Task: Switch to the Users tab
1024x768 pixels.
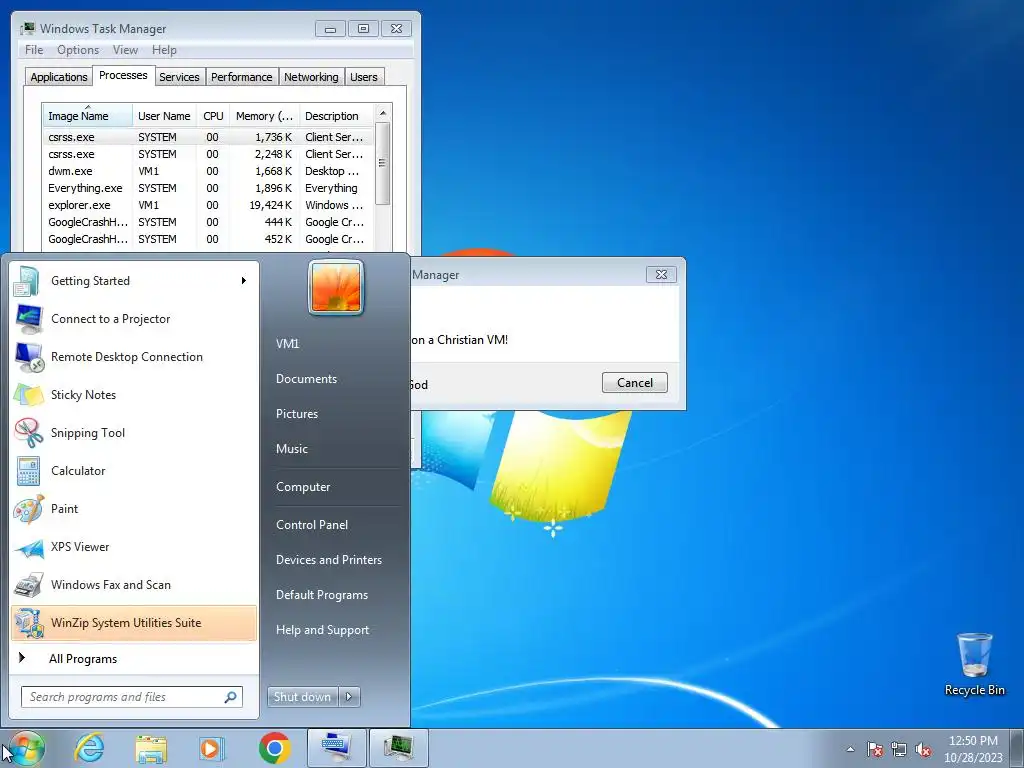Action: click(364, 77)
